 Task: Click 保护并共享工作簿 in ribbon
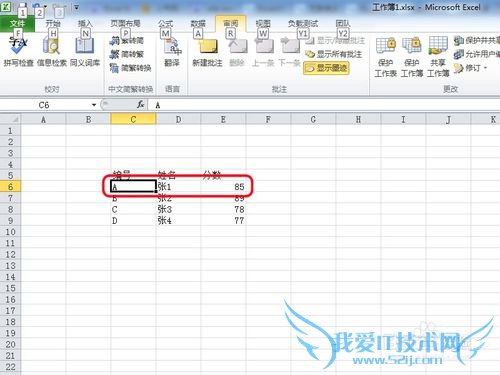[x=477, y=41]
